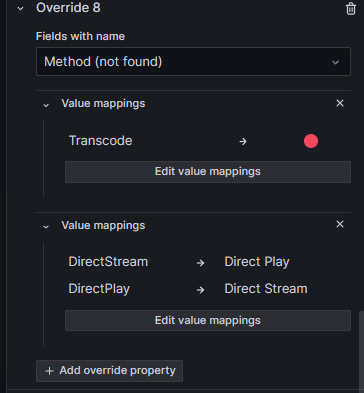Click Edit value mappings below Transcode
This screenshot has height=393, width=364.
coord(208,172)
